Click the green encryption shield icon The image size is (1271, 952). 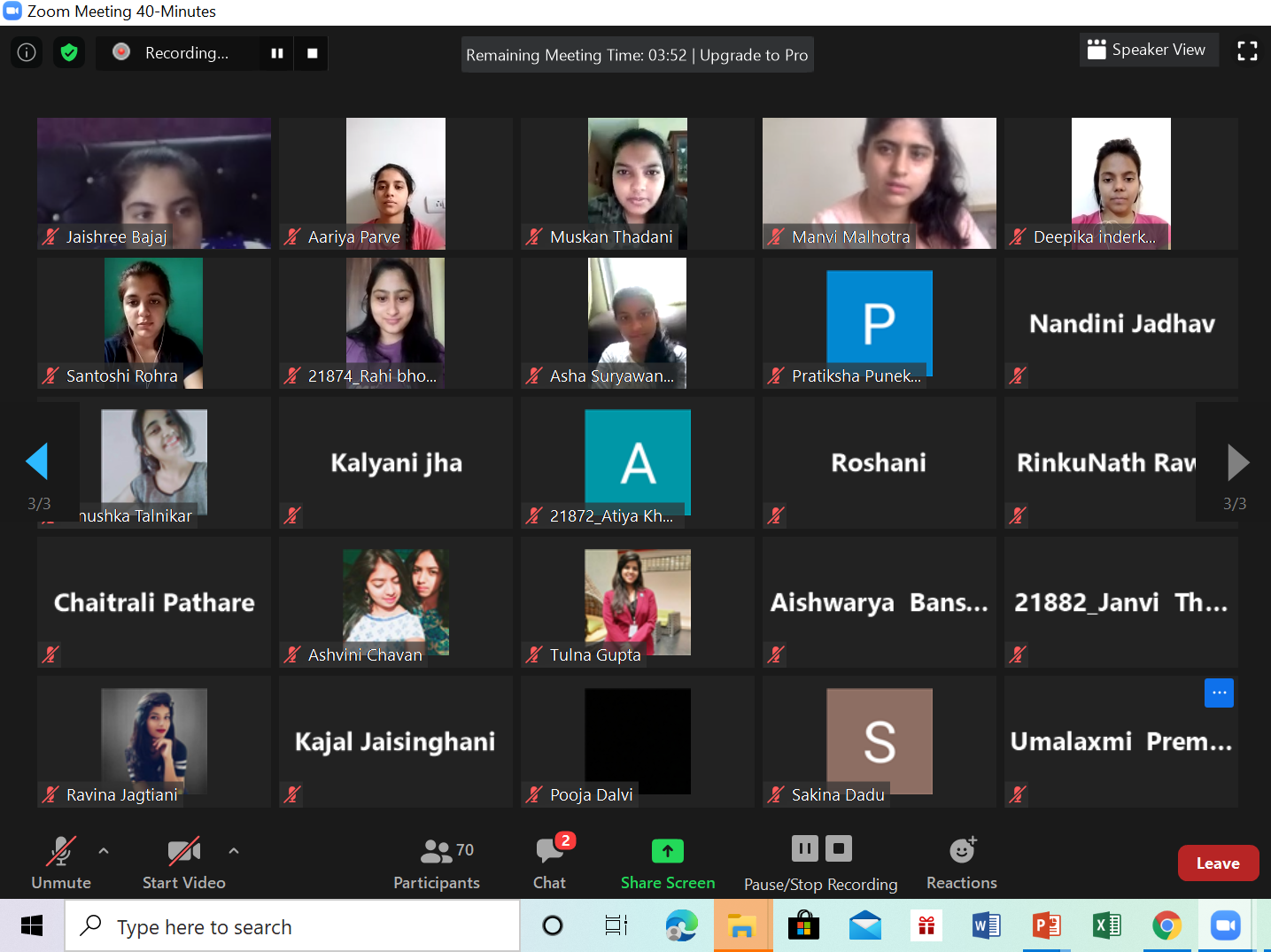69,53
